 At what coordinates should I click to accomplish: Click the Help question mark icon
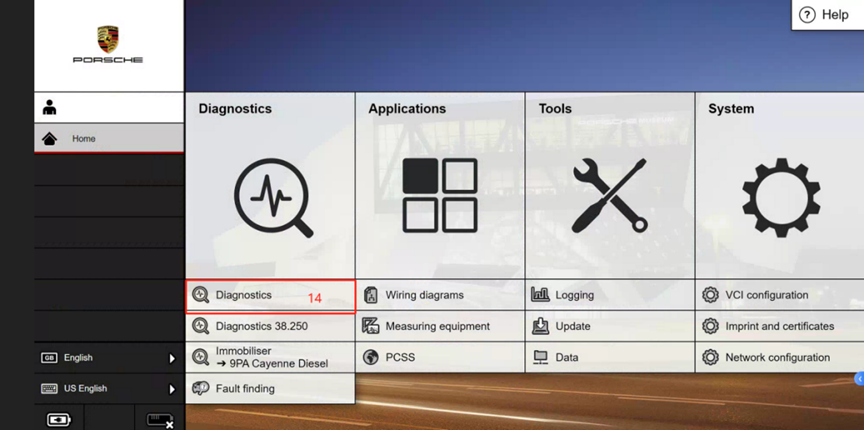807,15
